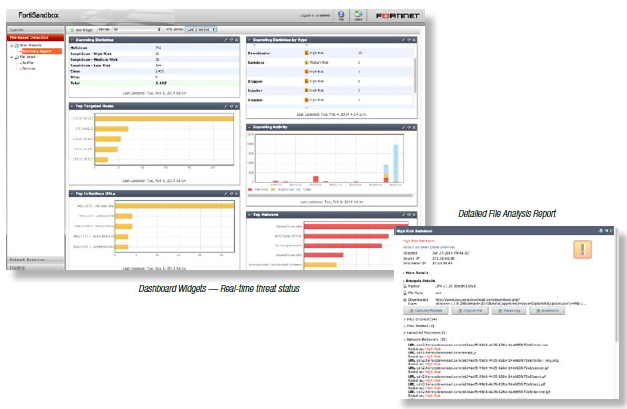Click Original File button in file report
This screenshot has width=627, height=409.
(470, 311)
